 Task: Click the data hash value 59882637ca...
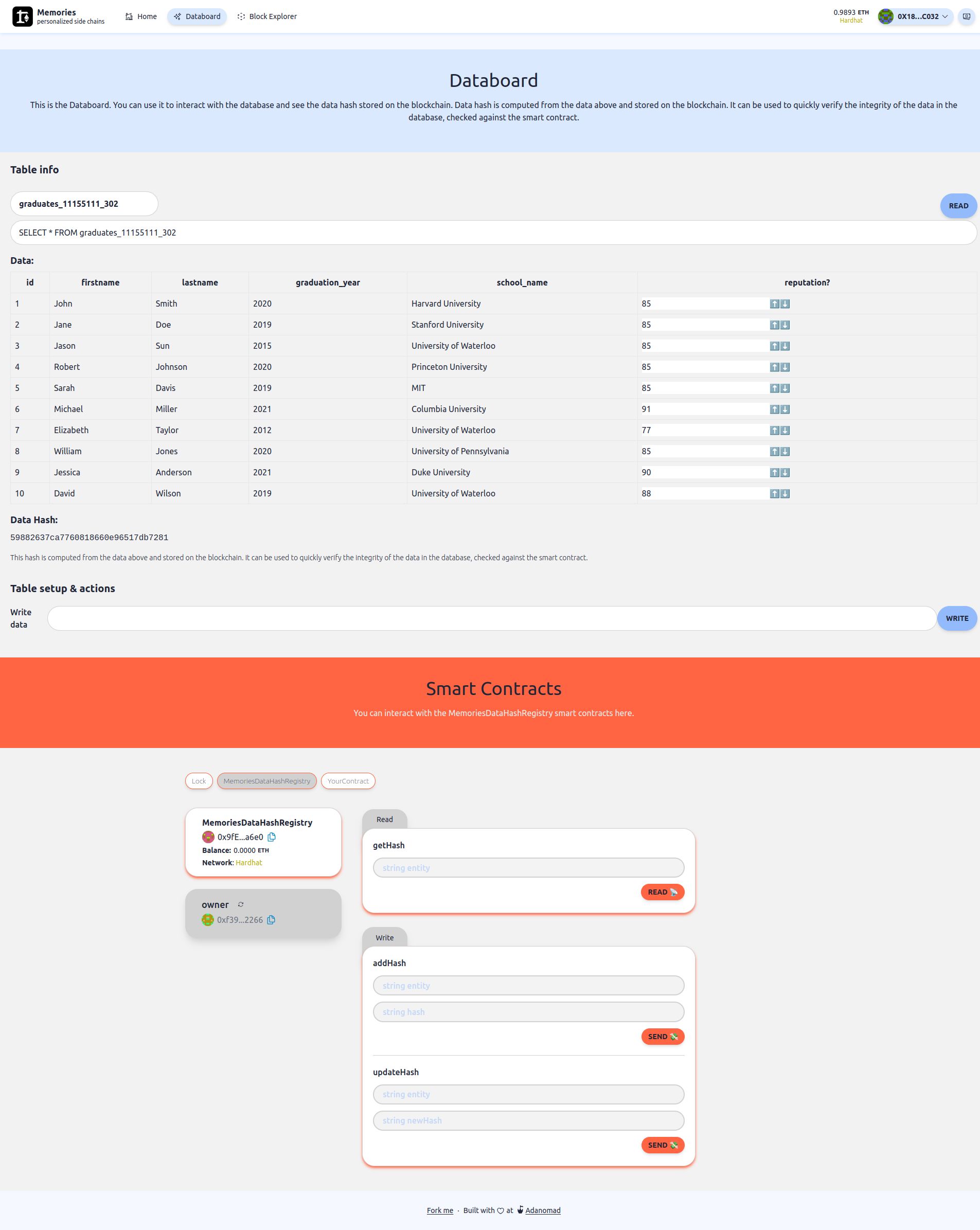pos(89,538)
